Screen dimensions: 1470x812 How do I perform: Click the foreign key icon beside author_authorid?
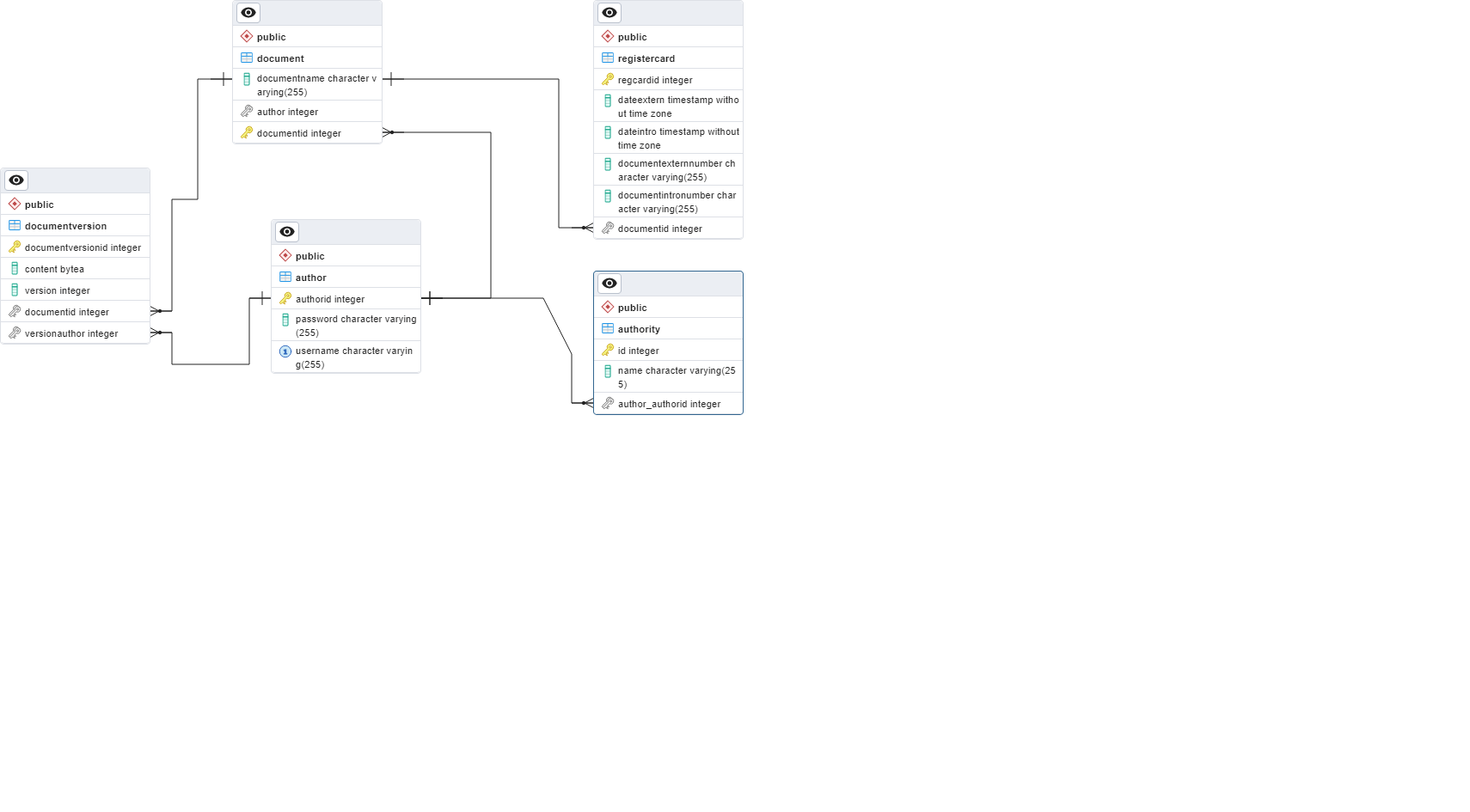pyautogui.click(x=608, y=403)
